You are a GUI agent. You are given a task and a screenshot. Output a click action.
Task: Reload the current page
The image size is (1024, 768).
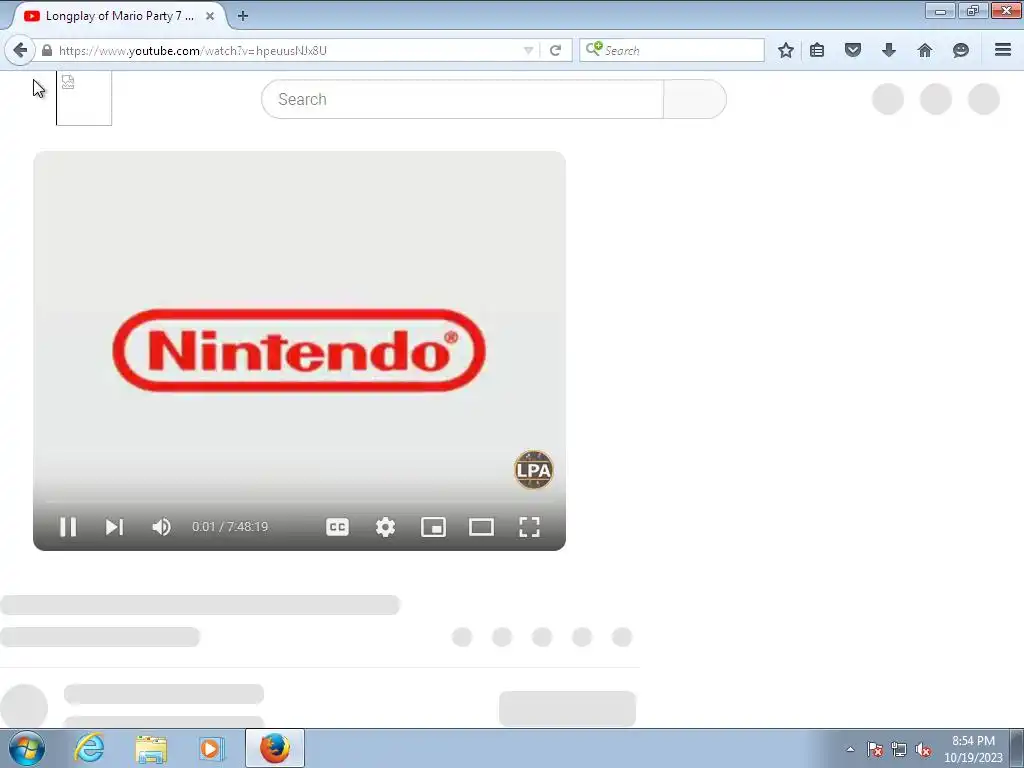555,50
